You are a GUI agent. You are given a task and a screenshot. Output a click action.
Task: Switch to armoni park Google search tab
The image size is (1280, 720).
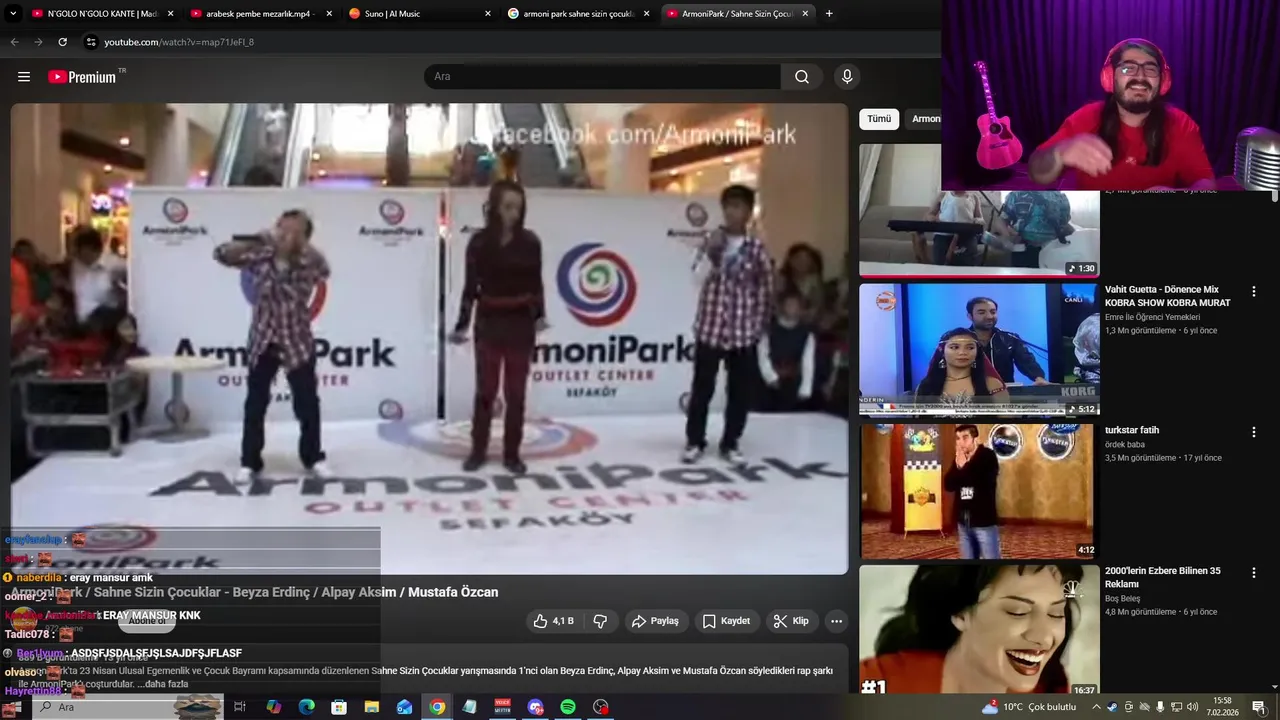pyautogui.click(x=578, y=14)
